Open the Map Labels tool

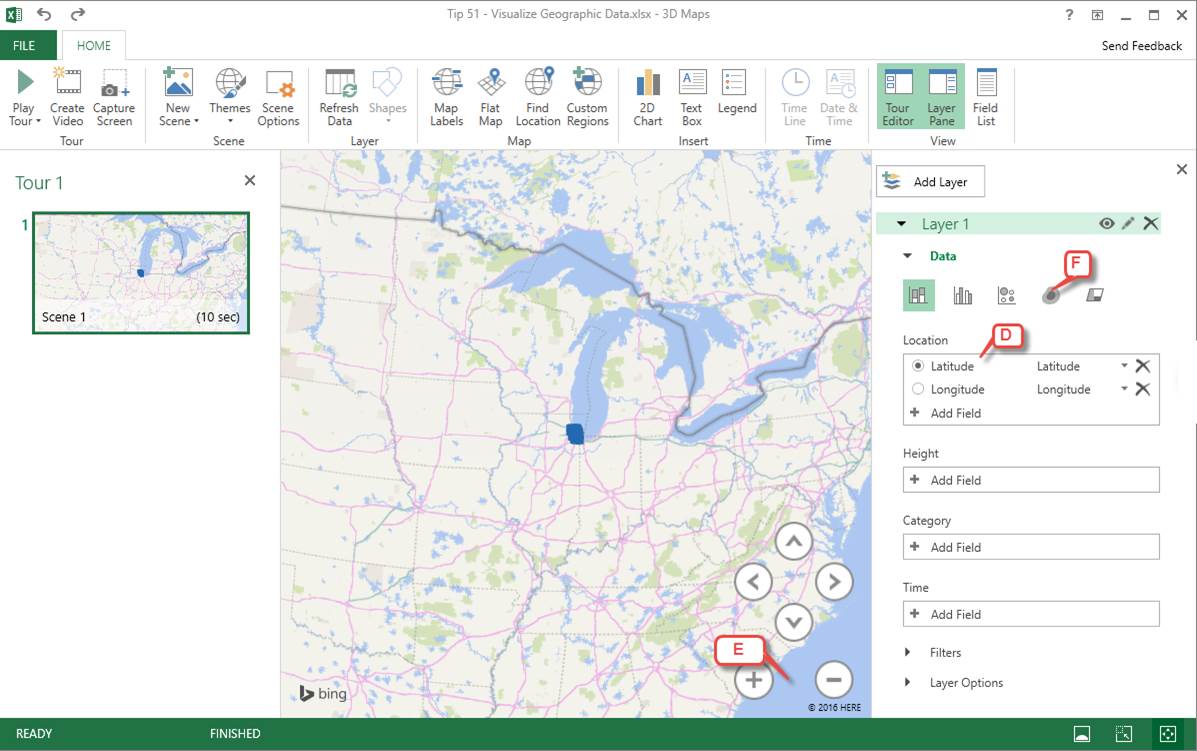click(446, 86)
